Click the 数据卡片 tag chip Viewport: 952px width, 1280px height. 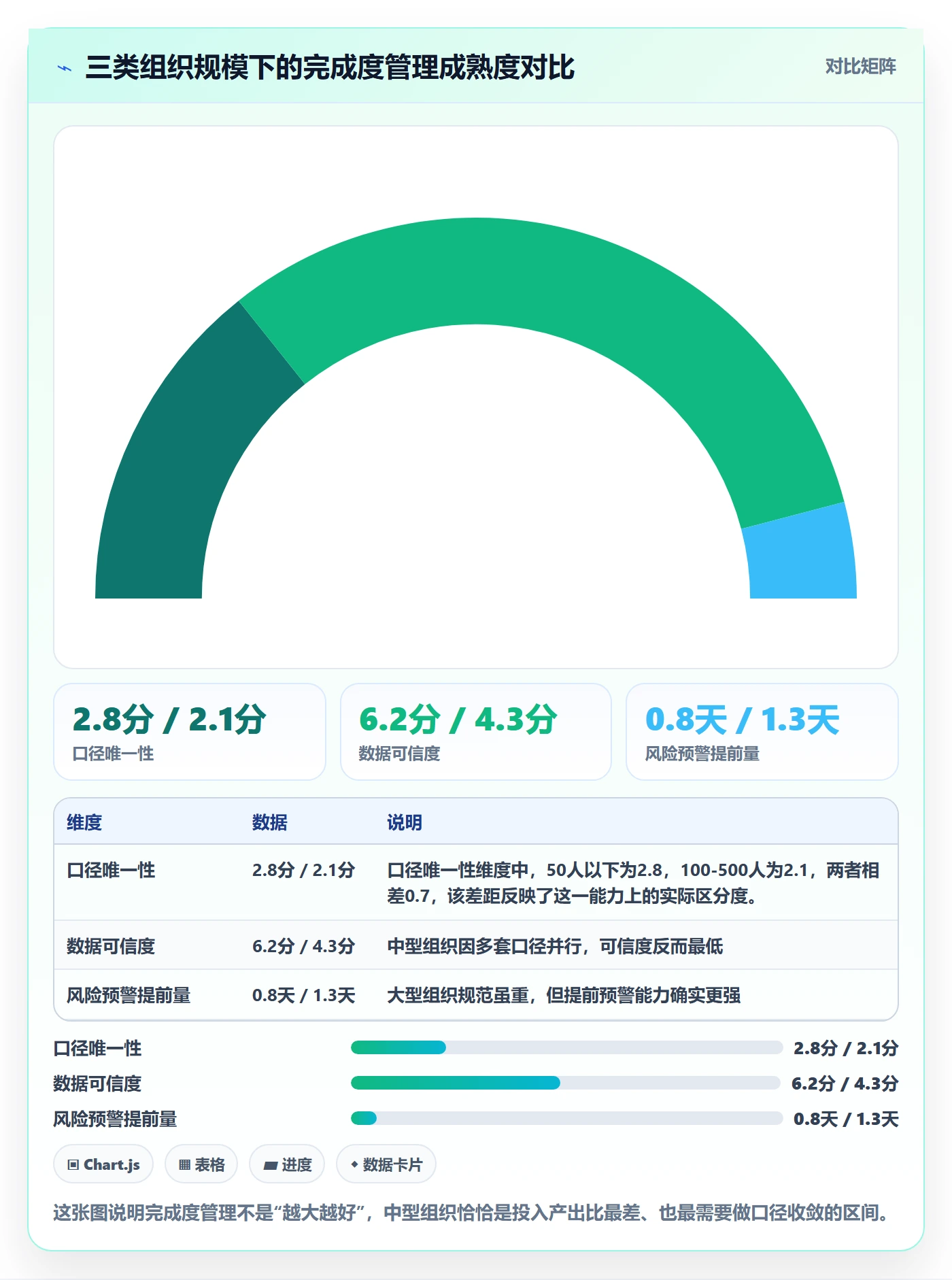pyautogui.click(x=386, y=1164)
